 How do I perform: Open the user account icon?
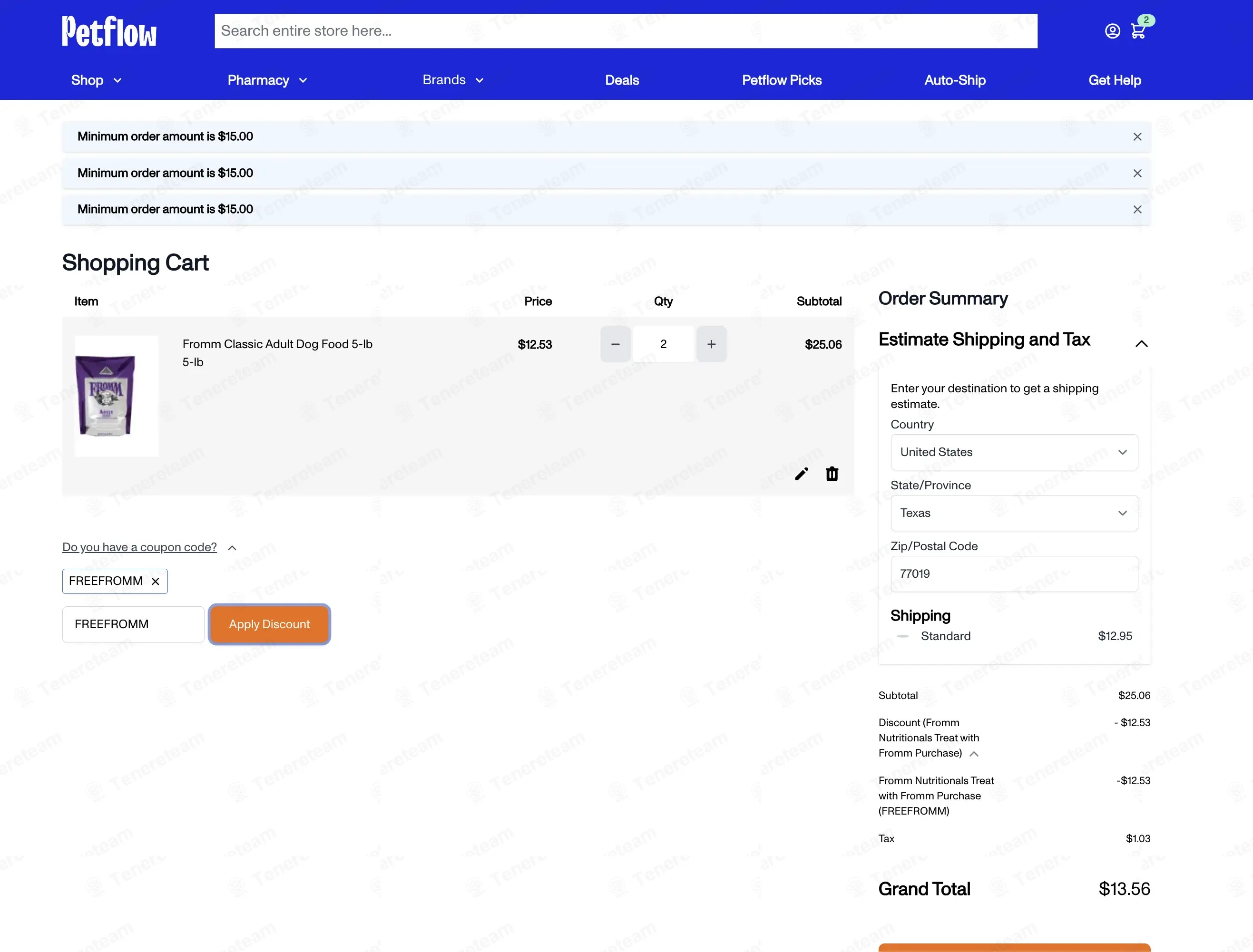tap(1113, 31)
